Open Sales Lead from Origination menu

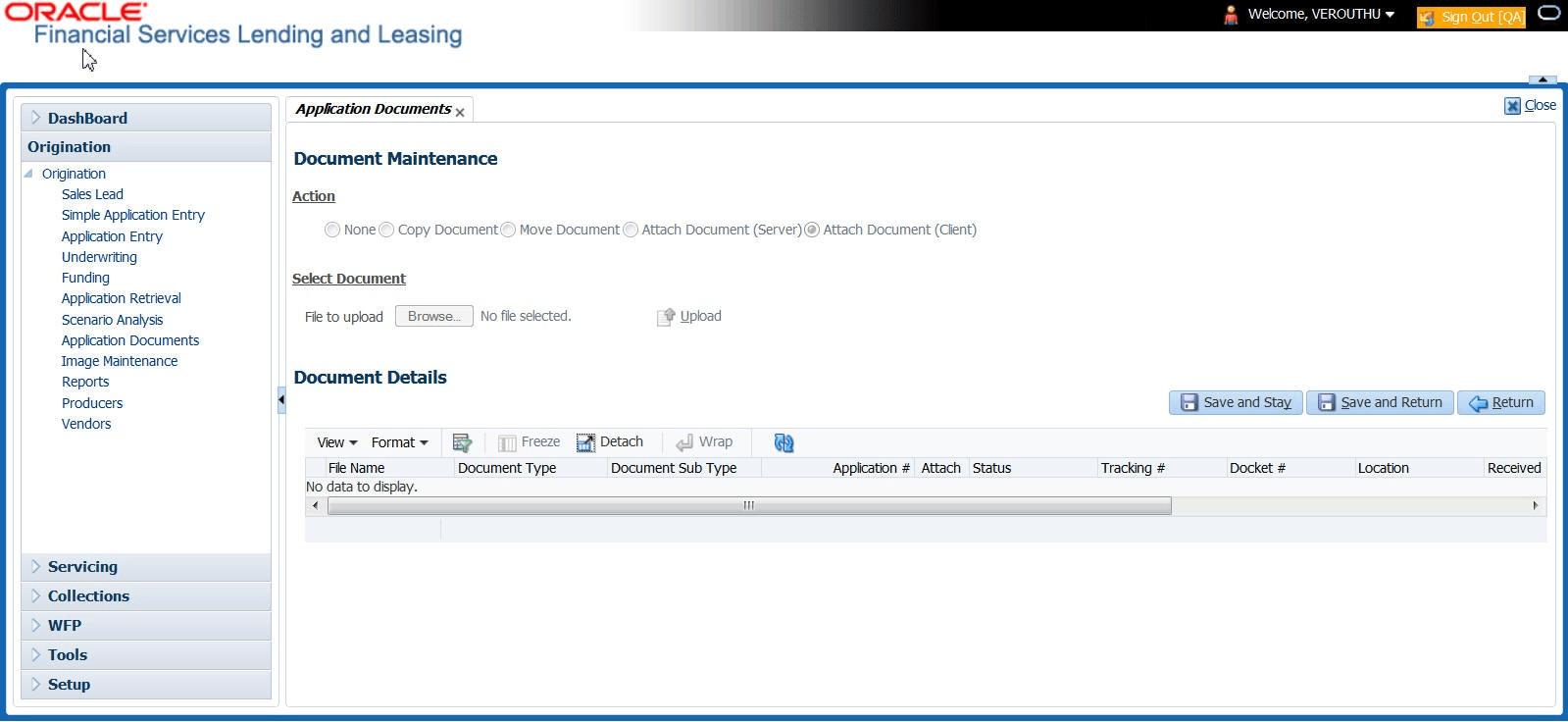pos(92,194)
